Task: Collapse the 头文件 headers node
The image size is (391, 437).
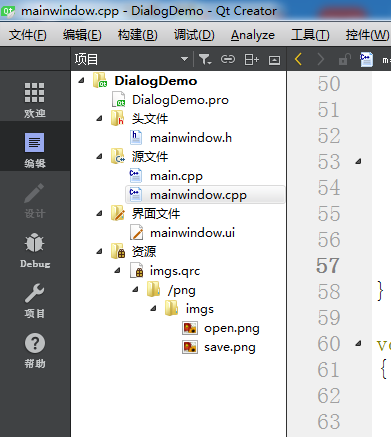Action: pyautogui.click(x=99, y=118)
